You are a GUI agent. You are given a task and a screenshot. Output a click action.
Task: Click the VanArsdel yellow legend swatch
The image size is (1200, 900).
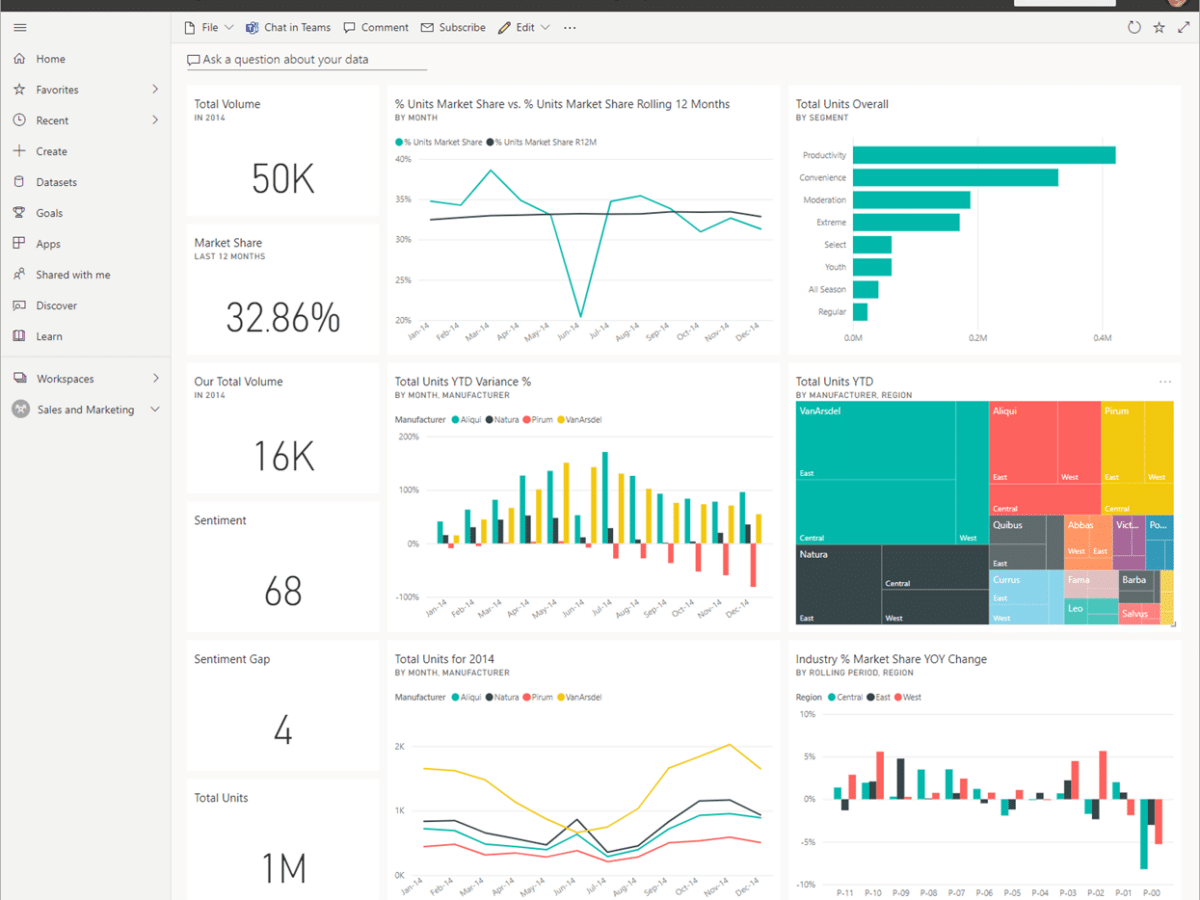pos(561,420)
